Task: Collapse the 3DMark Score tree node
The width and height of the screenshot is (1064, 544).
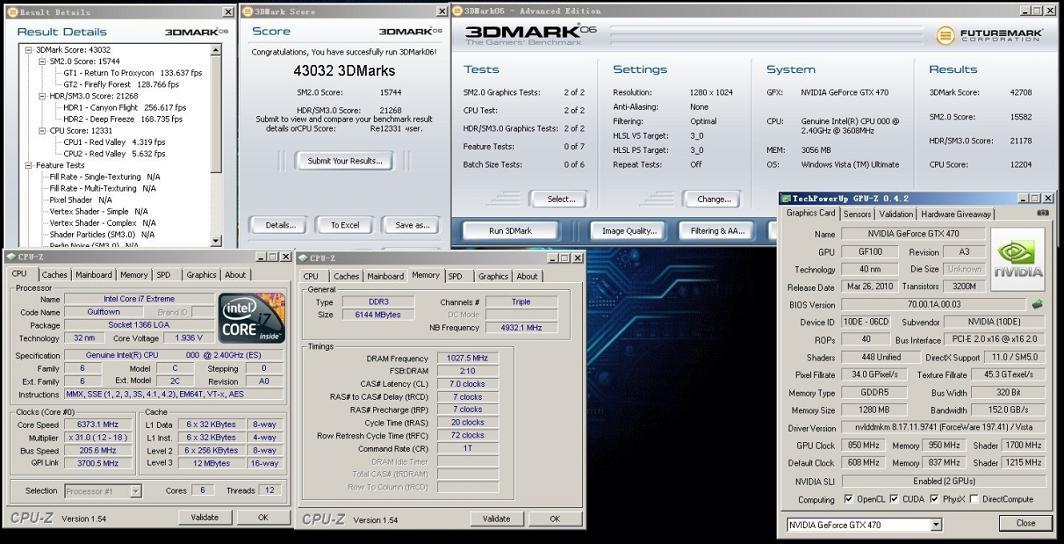Action: point(28,50)
